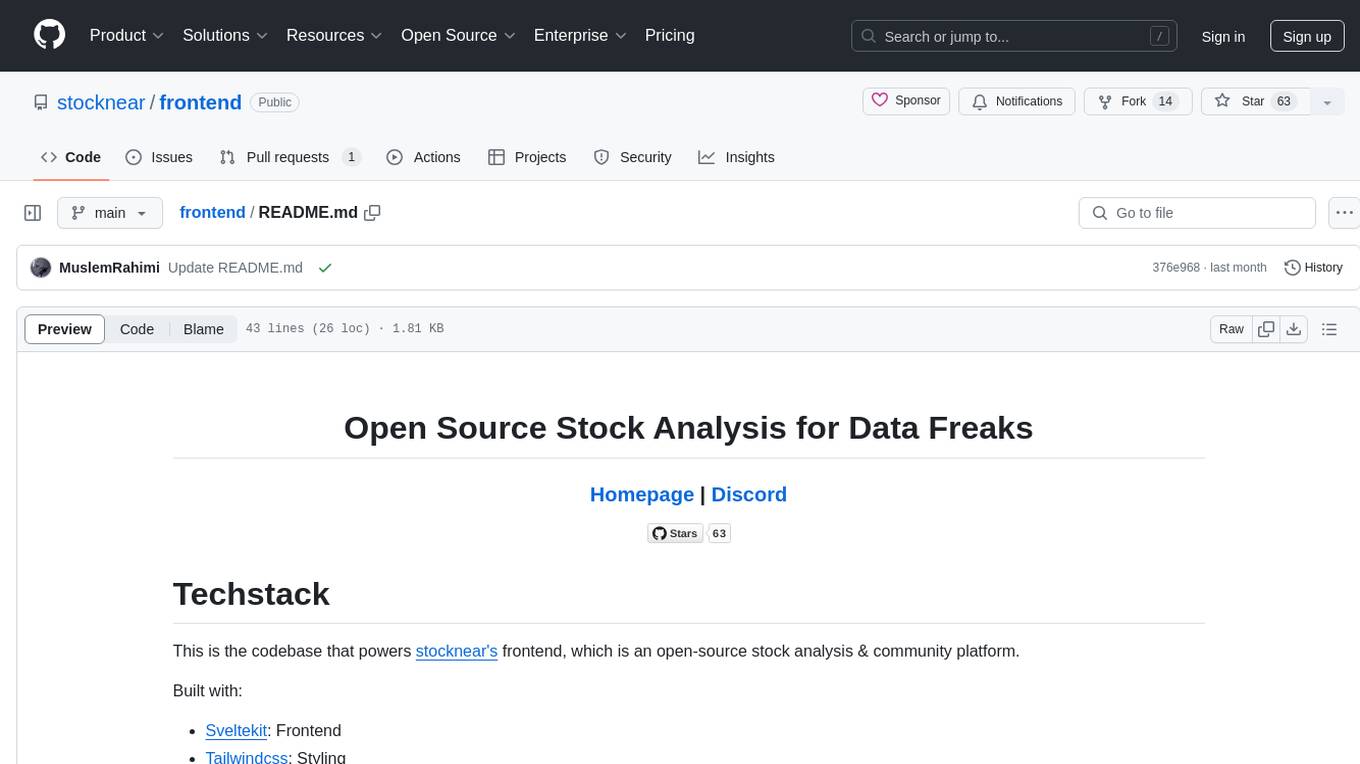
Task: Star the repository
Action: [1254, 101]
